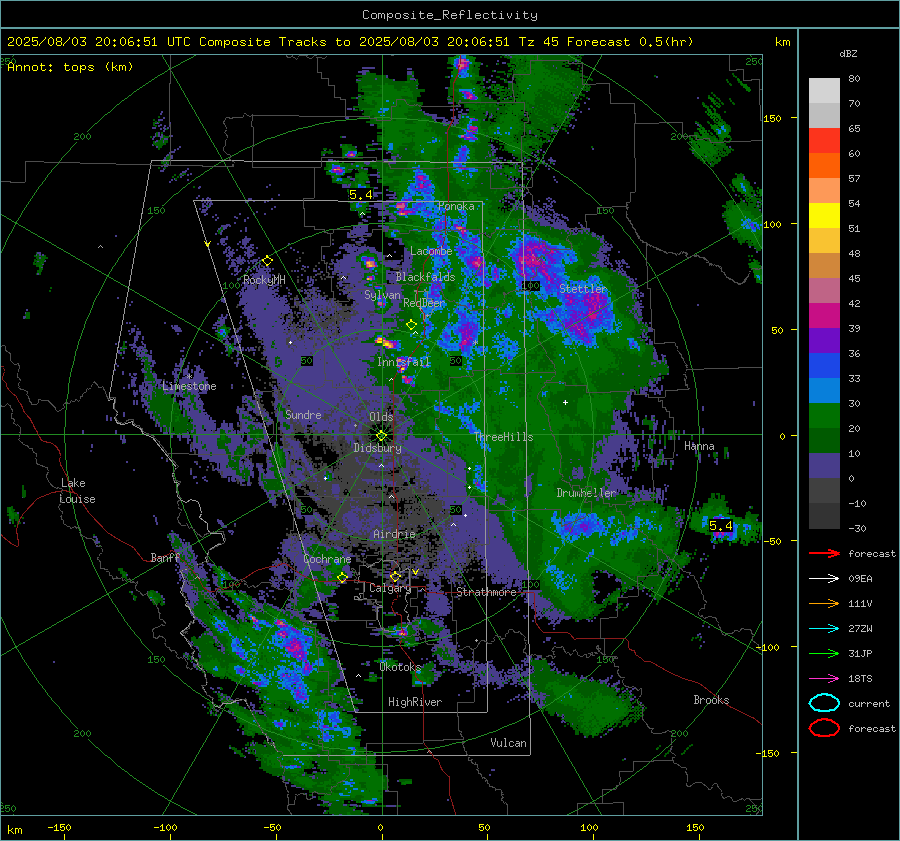Select the green 31JP track arrow
900x841 pixels.
pyautogui.click(x=824, y=653)
